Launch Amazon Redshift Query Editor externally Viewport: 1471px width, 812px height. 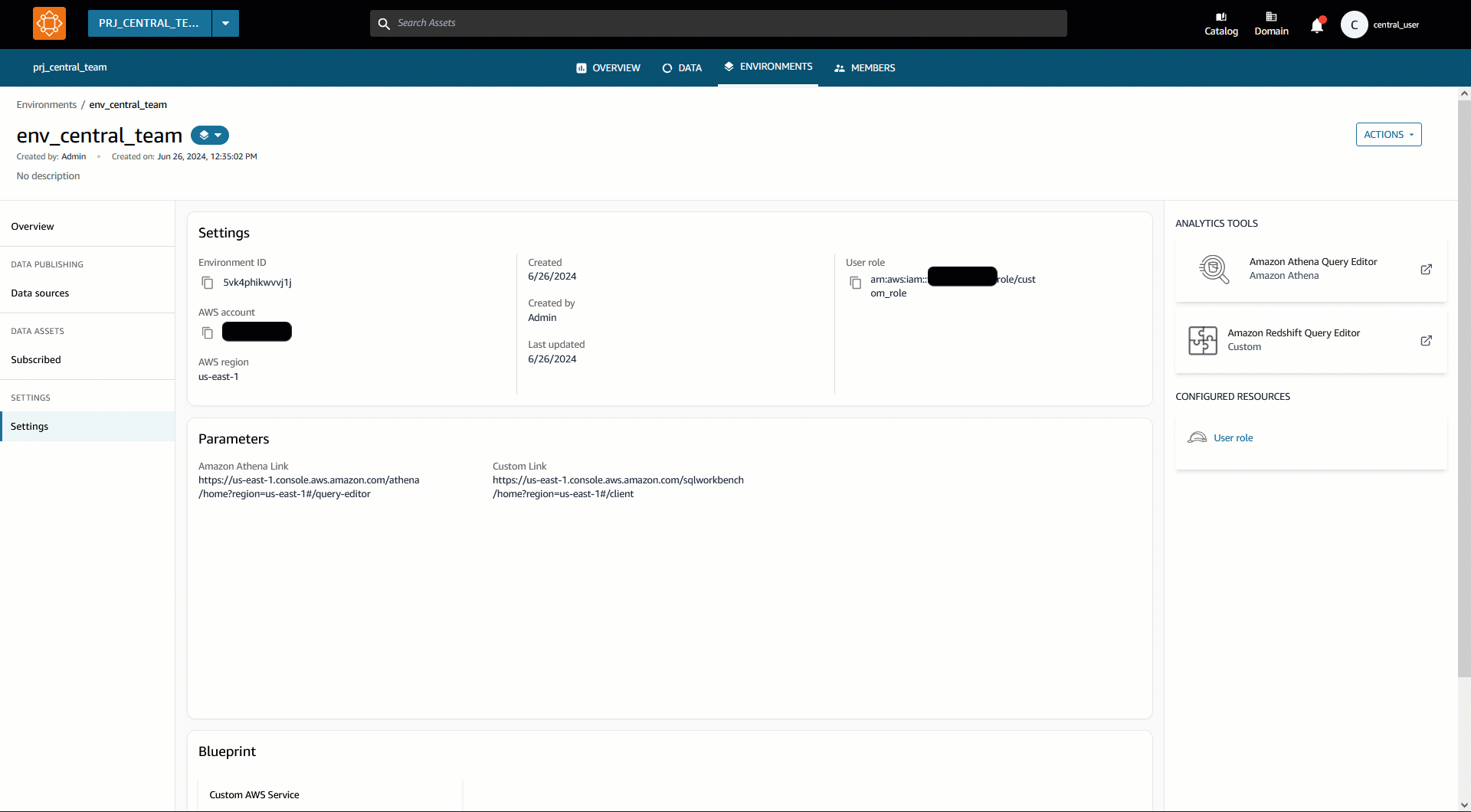tap(1427, 341)
